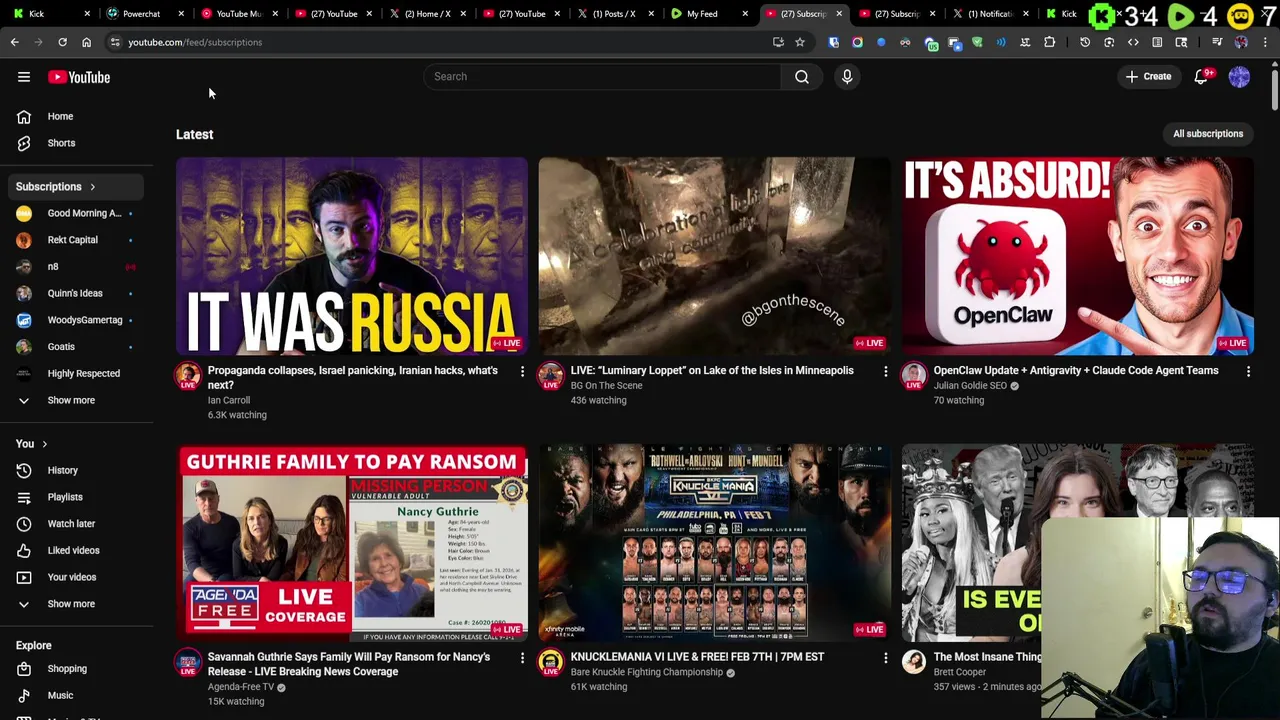Open Julian Goldie SEO channel link

pyautogui.click(x=970, y=385)
